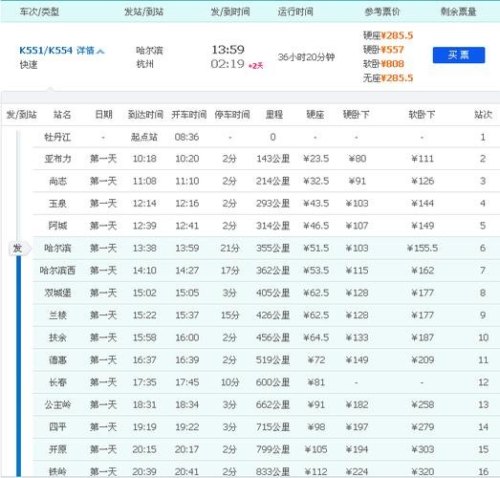
Task: Click the ¥303 soft sleeper price for 开原
Action: pyautogui.click(x=422, y=449)
